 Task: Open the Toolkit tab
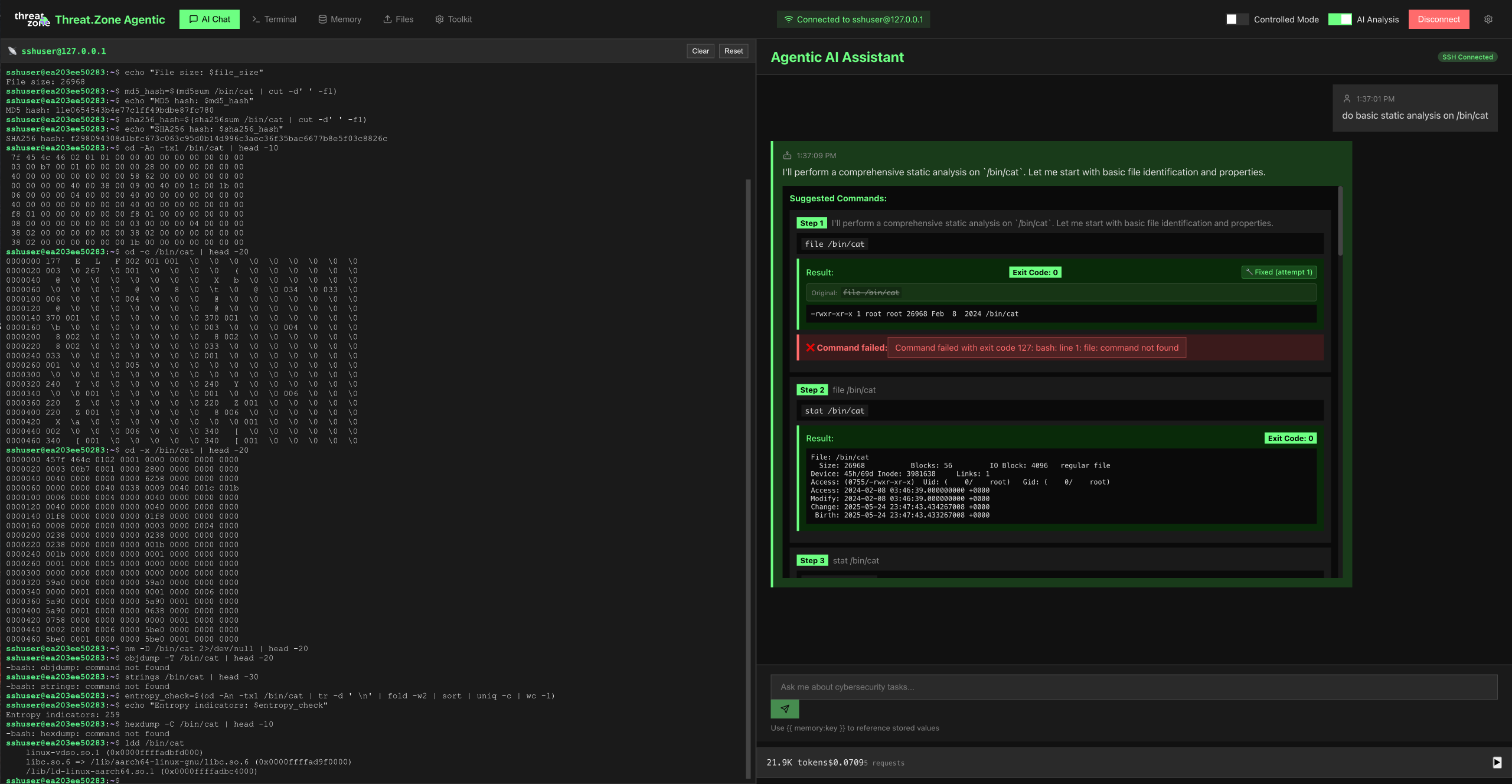tap(453, 19)
